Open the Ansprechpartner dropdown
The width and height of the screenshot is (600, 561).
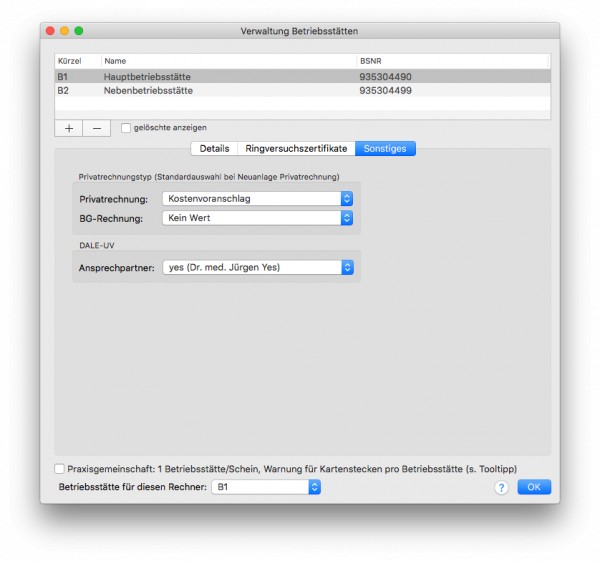coord(258,267)
